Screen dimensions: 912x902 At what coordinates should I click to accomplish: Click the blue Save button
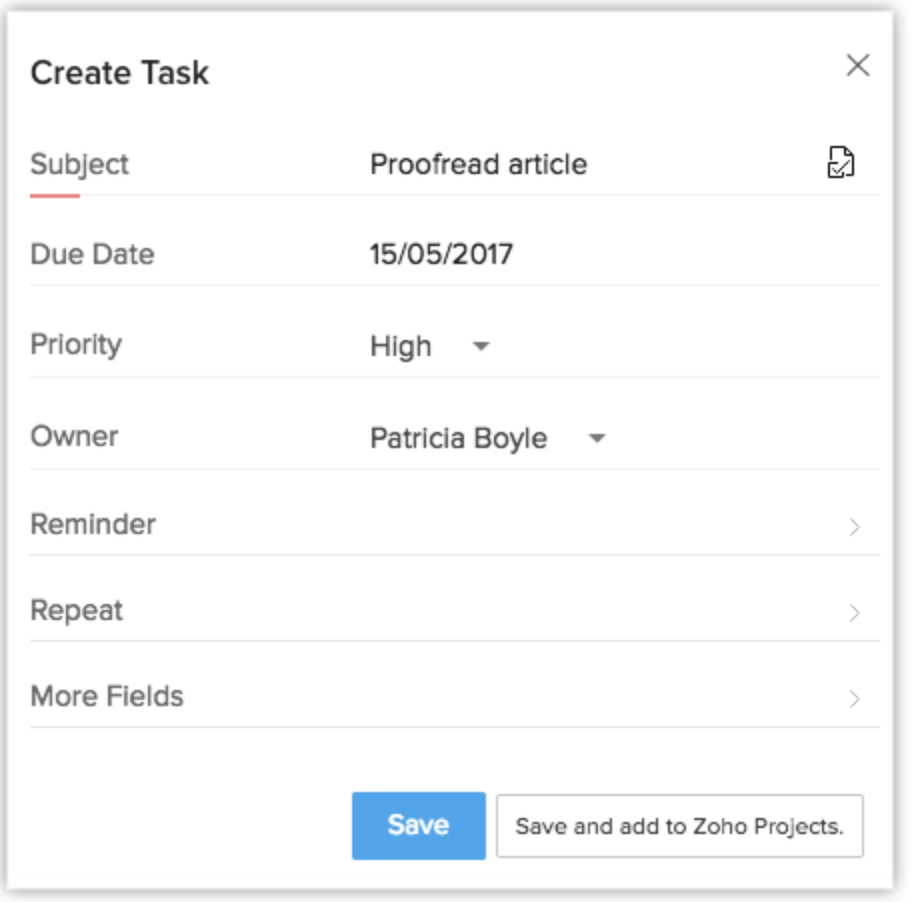[418, 825]
